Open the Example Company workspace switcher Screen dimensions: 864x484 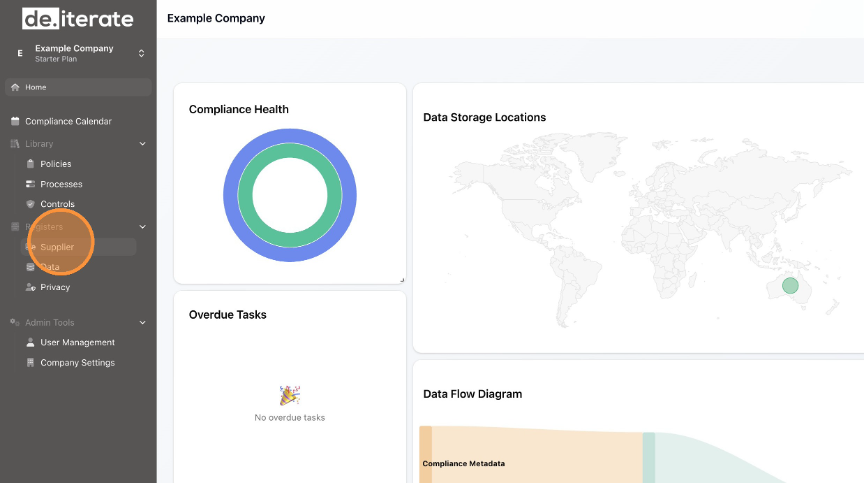coord(141,53)
